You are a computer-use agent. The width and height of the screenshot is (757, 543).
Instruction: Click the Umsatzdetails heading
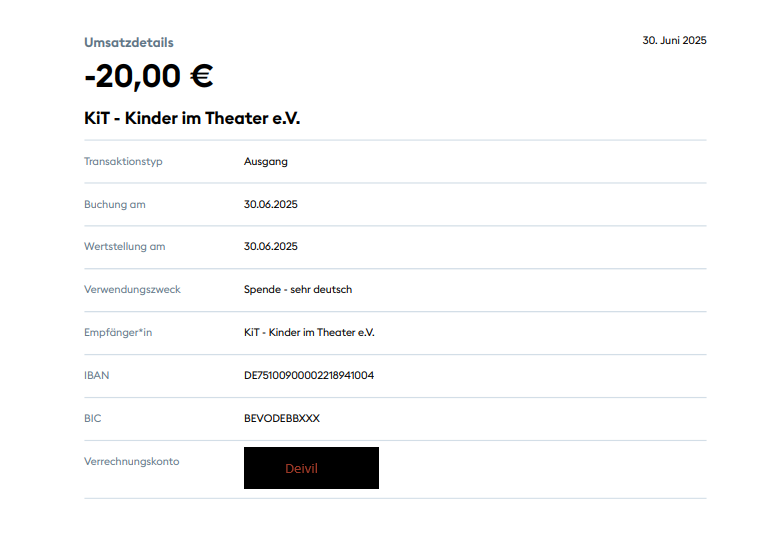[x=129, y=43]
